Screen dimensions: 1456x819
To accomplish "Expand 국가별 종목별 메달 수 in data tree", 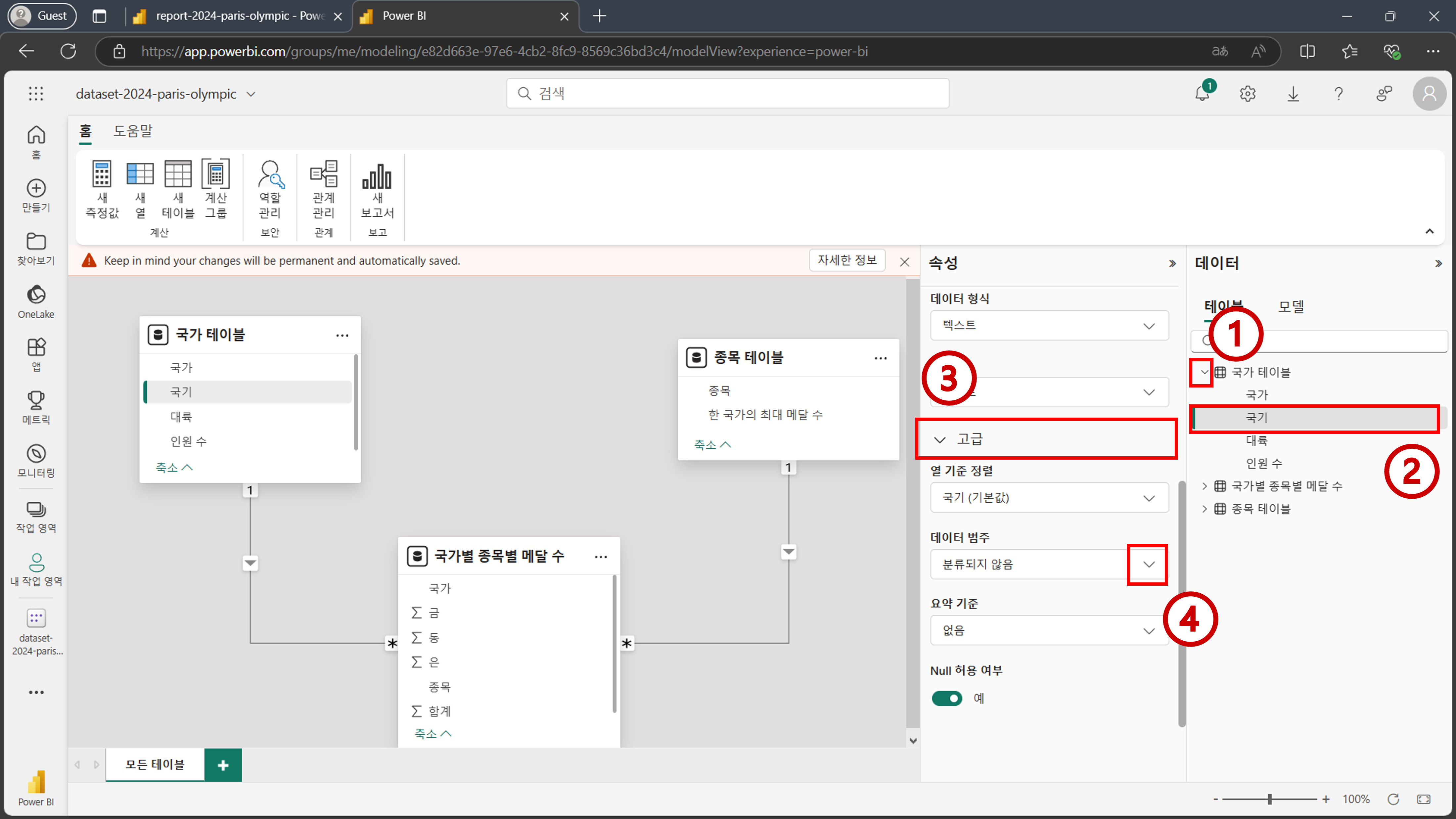I will point(1204,486).
